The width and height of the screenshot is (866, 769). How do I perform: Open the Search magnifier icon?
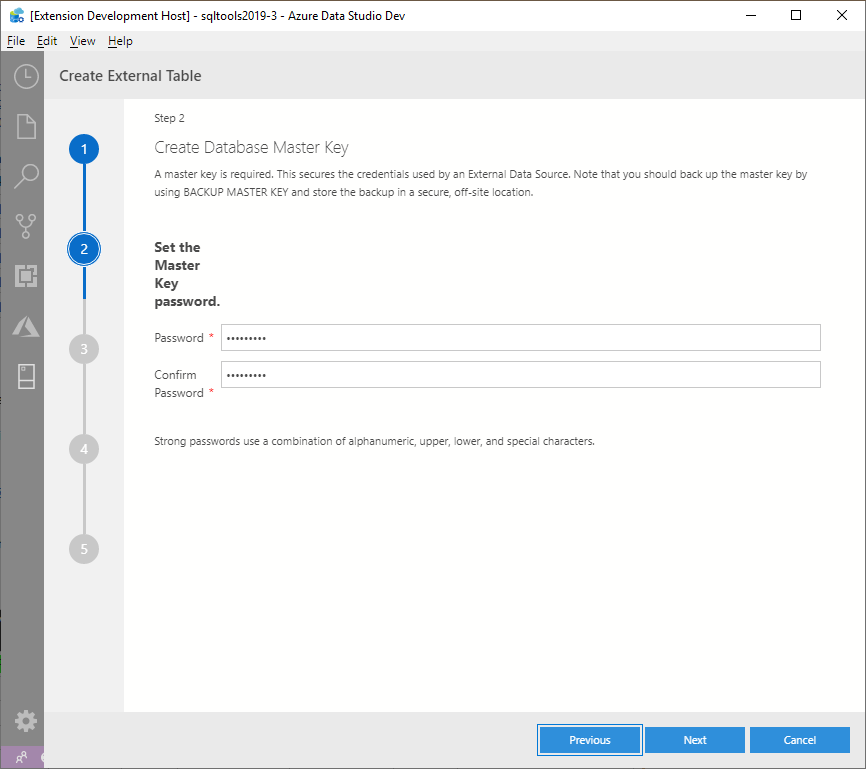click(26, 176)
